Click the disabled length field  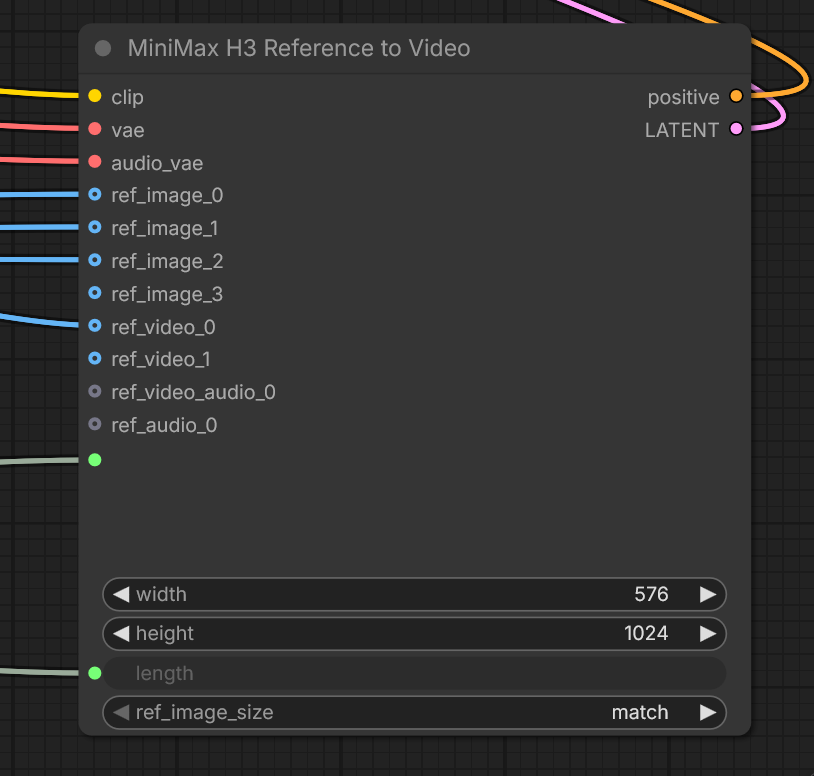tap(414, 673)
